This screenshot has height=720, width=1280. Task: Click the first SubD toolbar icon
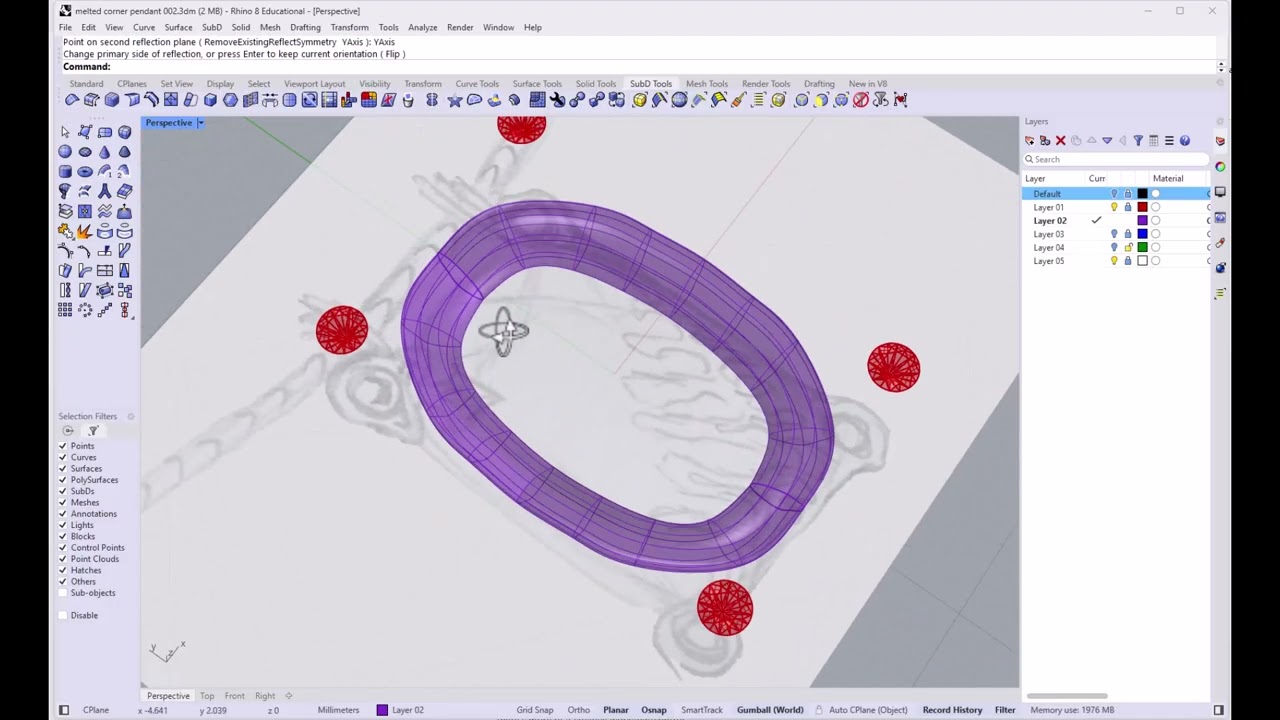[x=72, y=99]
